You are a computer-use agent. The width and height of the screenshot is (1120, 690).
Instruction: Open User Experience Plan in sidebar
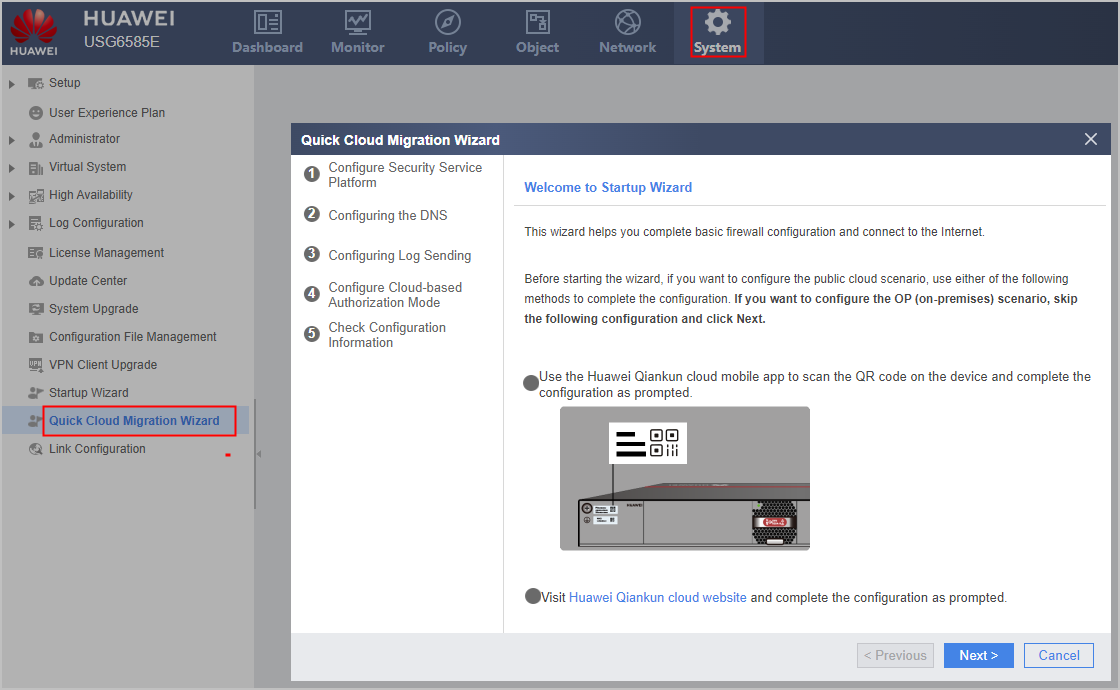pos(107,113)
